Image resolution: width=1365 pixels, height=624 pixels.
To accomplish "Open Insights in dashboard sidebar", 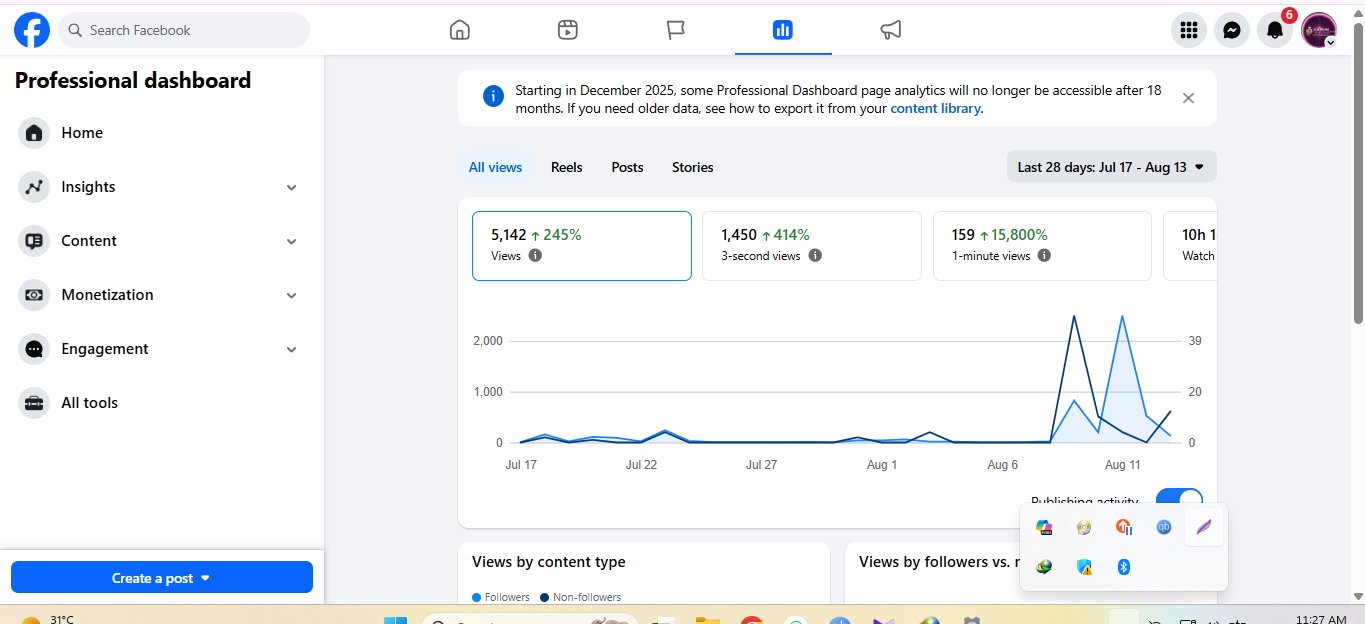I will tap(161, 187).
